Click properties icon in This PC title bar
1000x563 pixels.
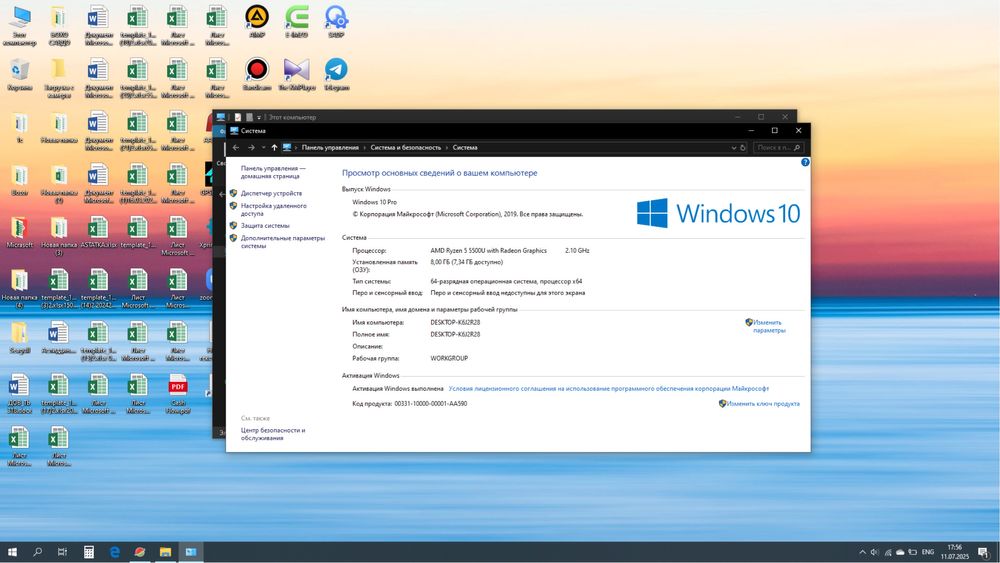(x=238, y=117)
